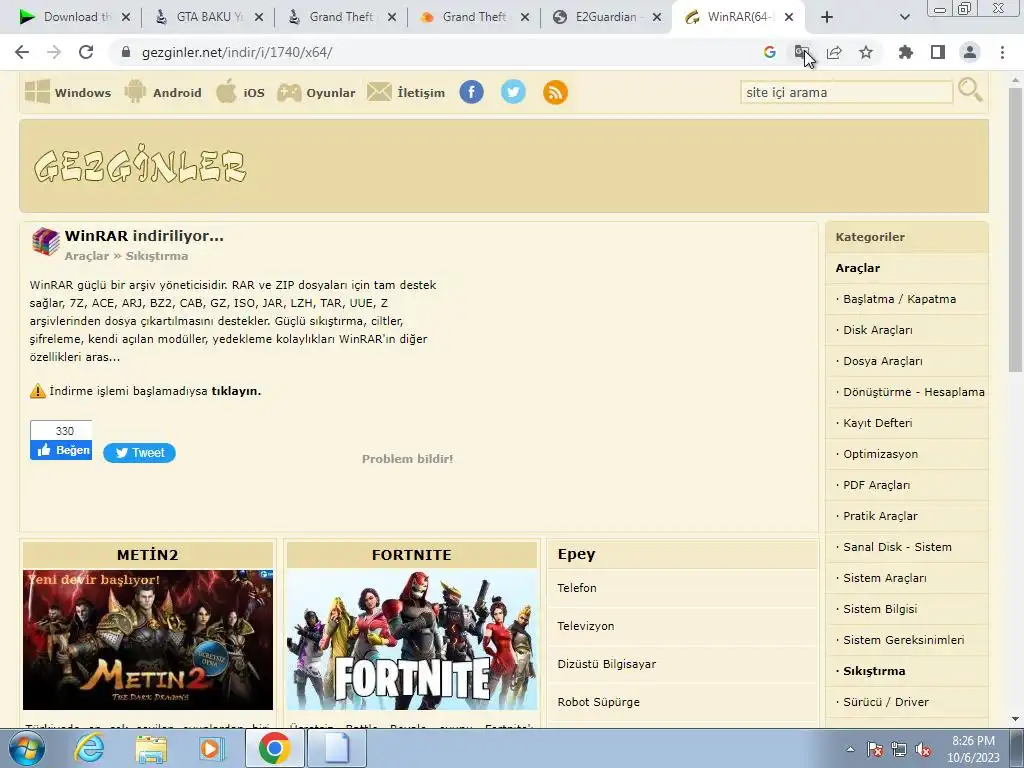Screen dimensions: 1024x768
Task: Open the media player taskbar icon
Action: [x=210, y=748]
